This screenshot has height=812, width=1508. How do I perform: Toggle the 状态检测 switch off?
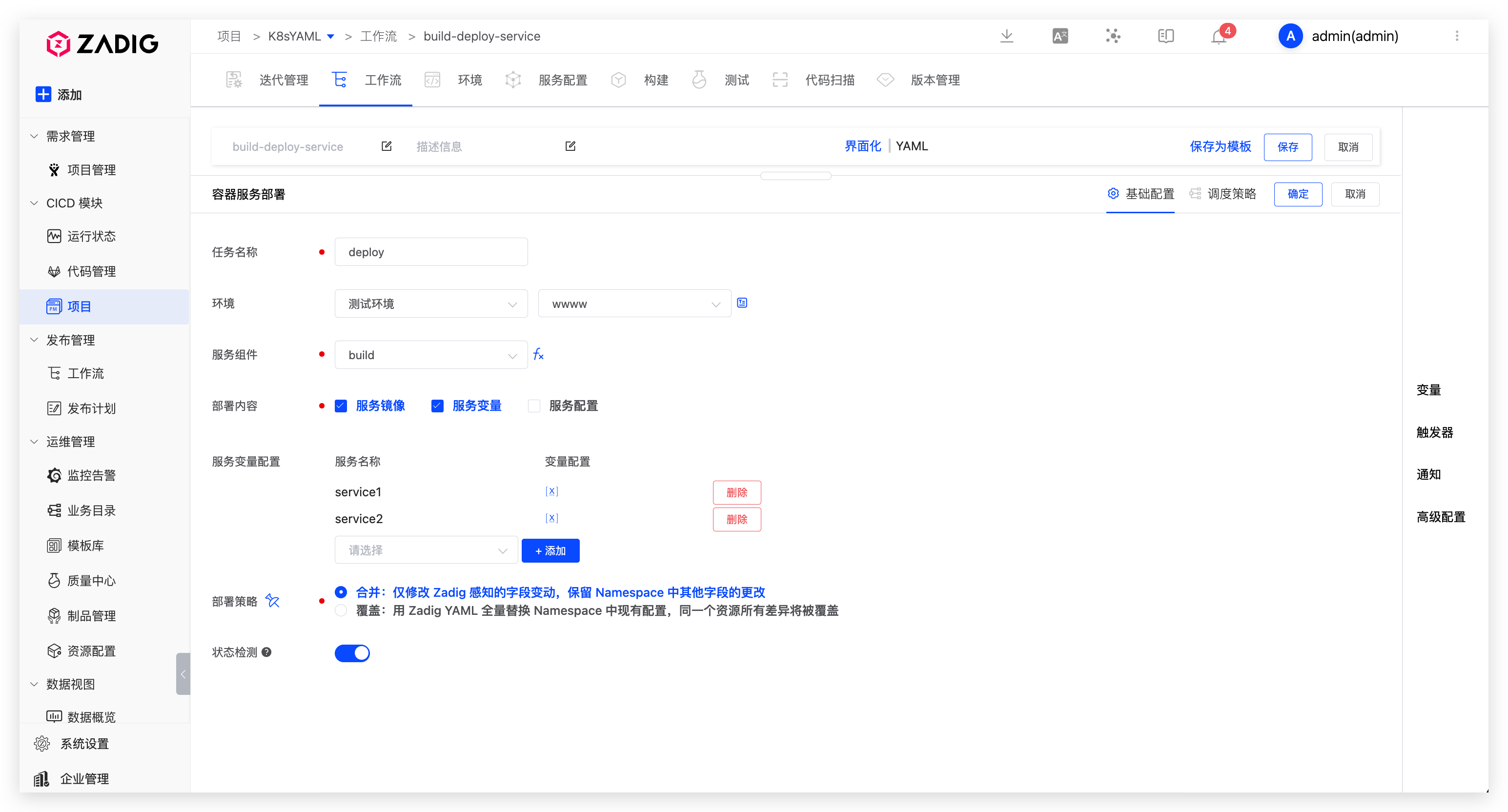352,653
